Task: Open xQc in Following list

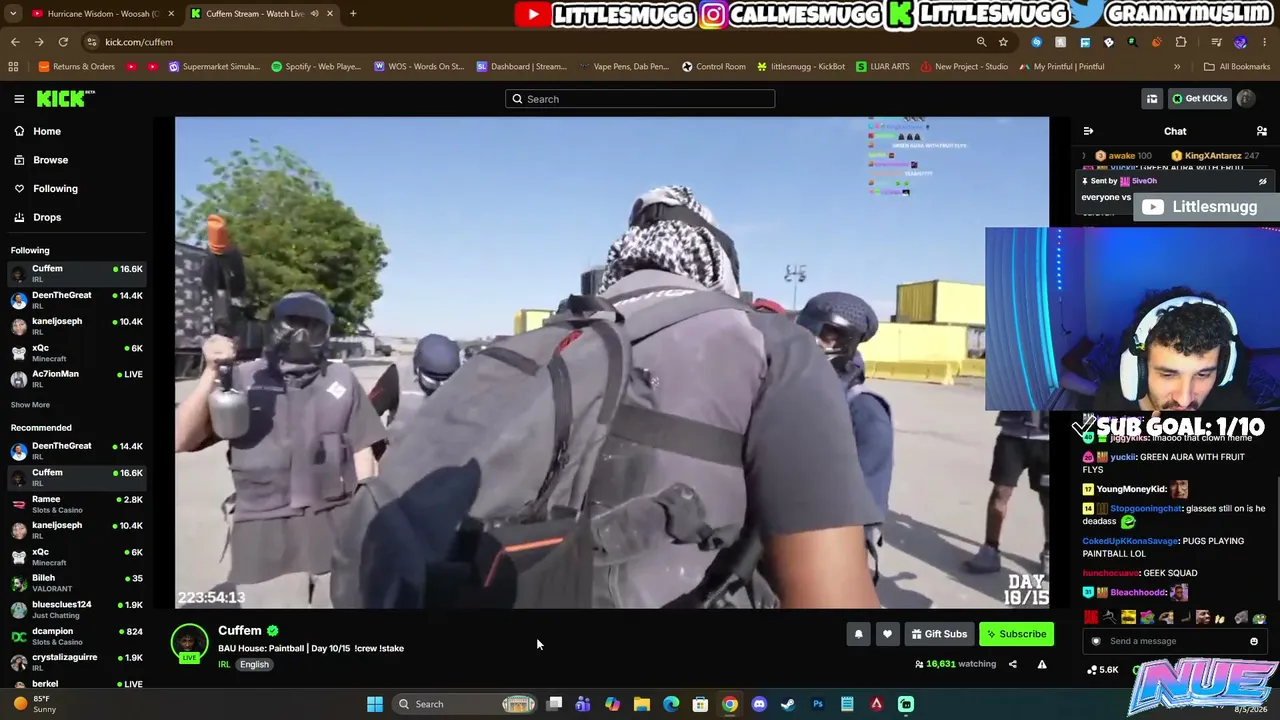Action: tap(77, 352)
